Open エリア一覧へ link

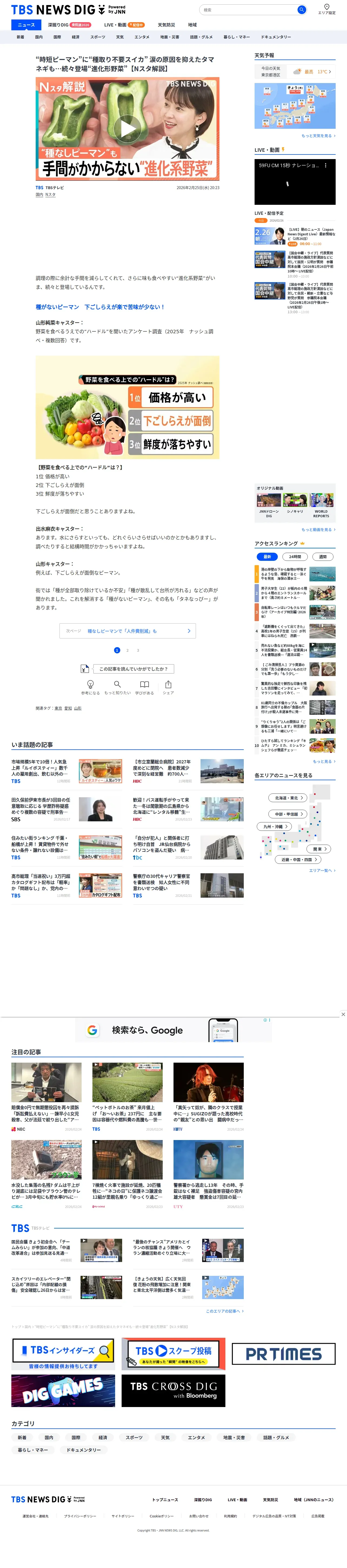[x=322, y=871]
